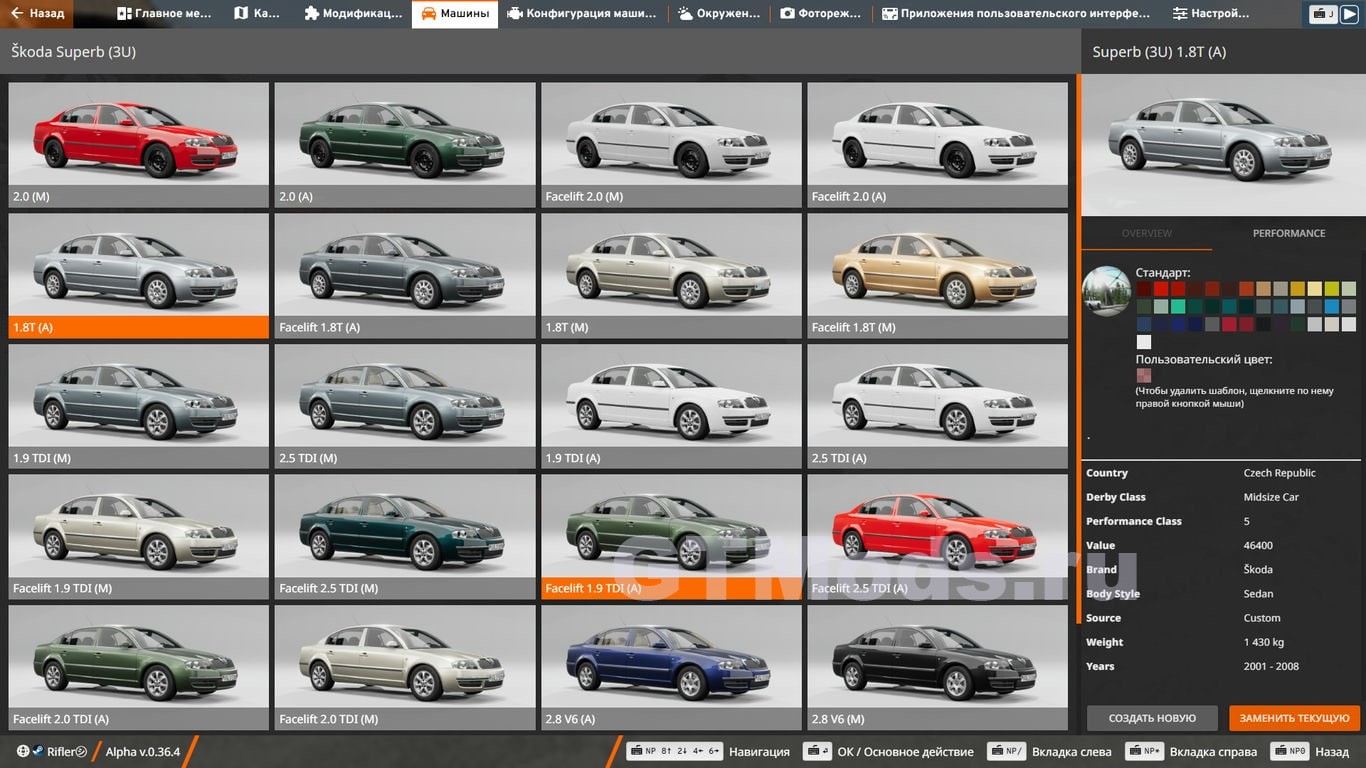Click the Škoda Superb (3U) heading
This screenshot has height=768, width=1366.
pyautogui.click(x=74, y=52)
